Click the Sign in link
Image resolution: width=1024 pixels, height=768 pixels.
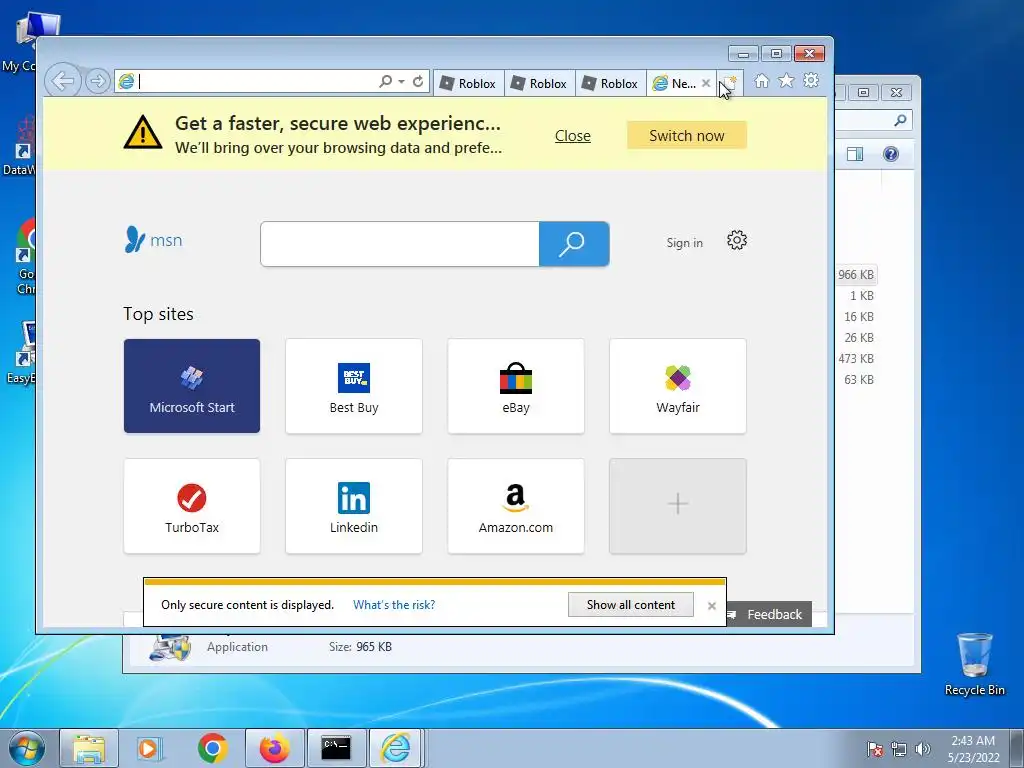click(684, 243)
